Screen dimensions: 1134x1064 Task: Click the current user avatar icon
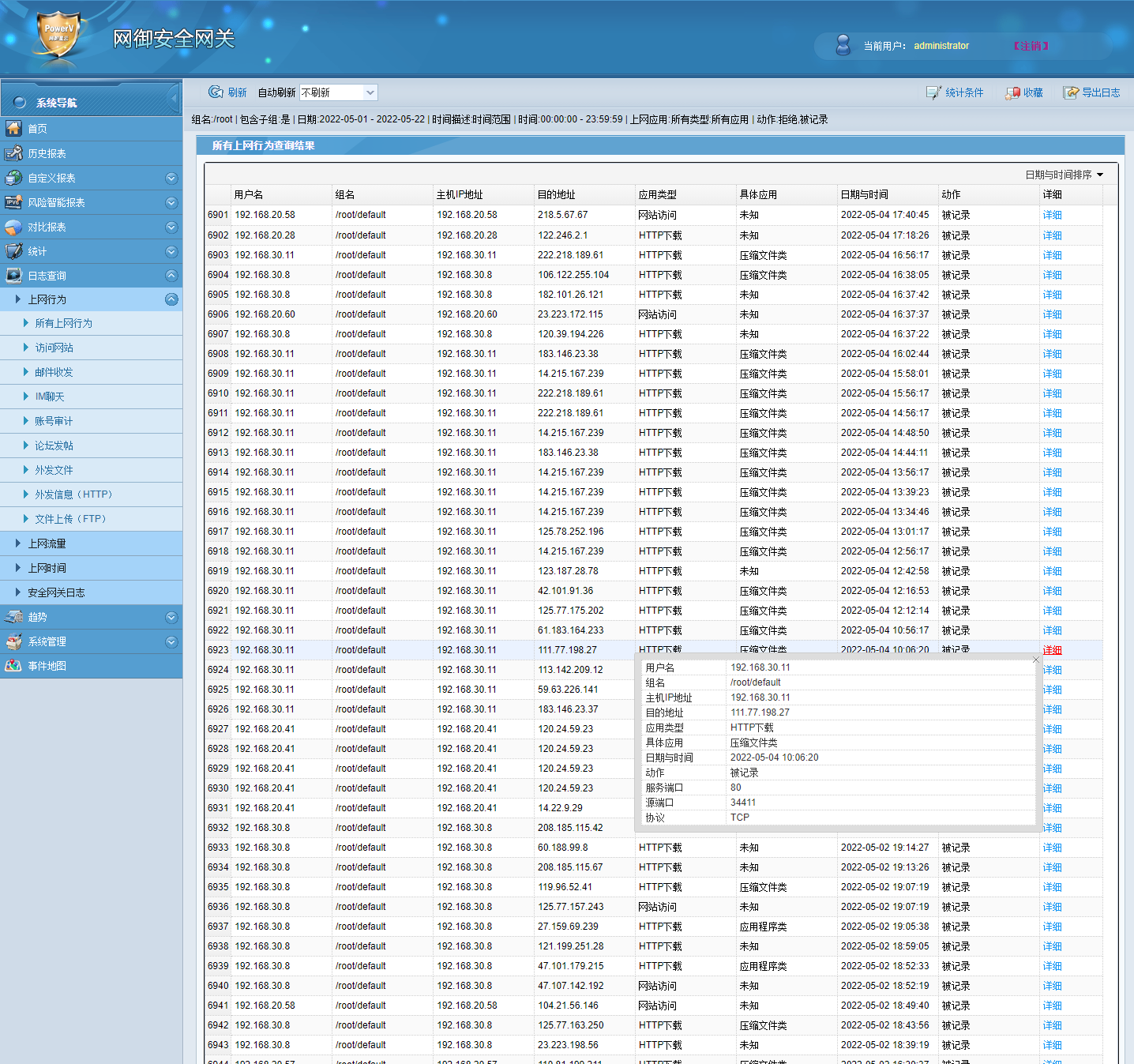point(843,45)
